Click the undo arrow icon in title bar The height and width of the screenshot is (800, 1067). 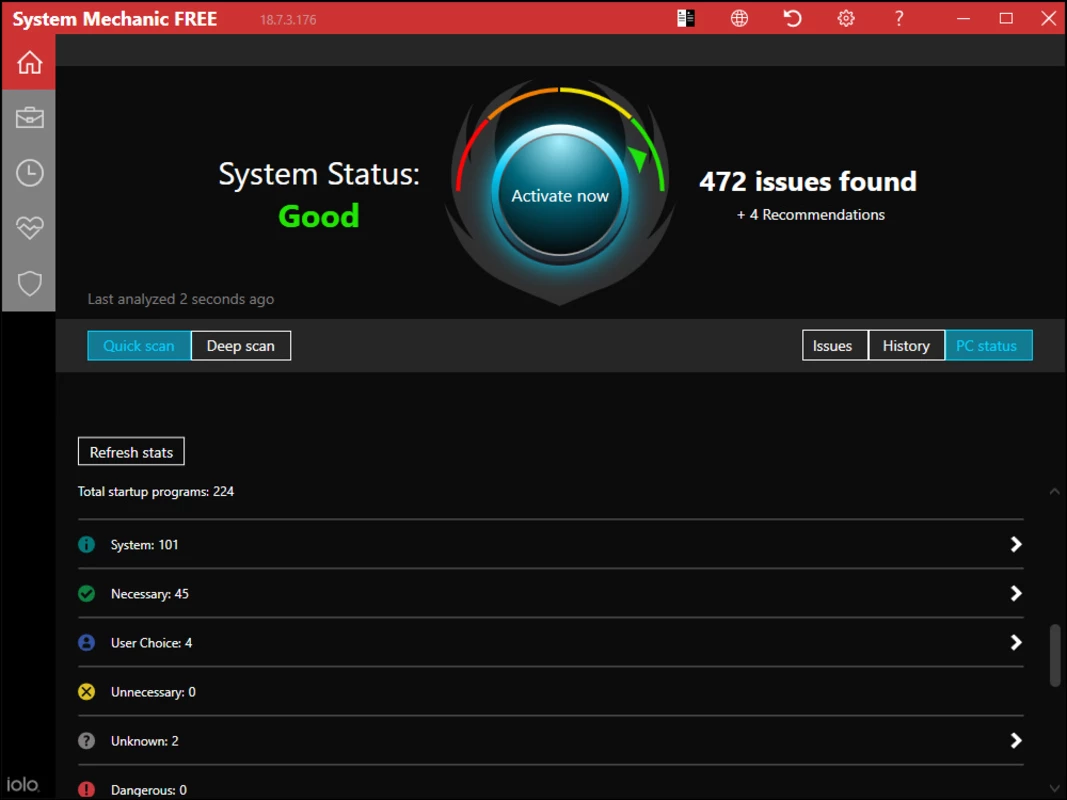792,18
